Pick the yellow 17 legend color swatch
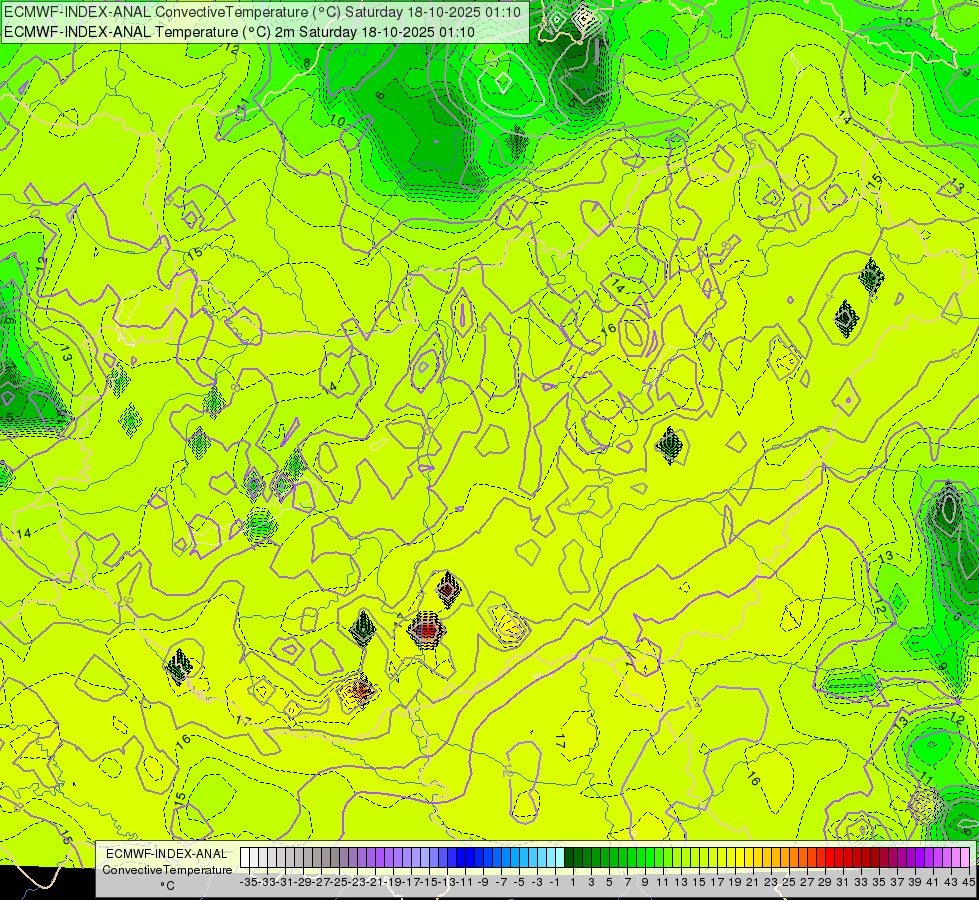The image size is (979, 900). 713,858
